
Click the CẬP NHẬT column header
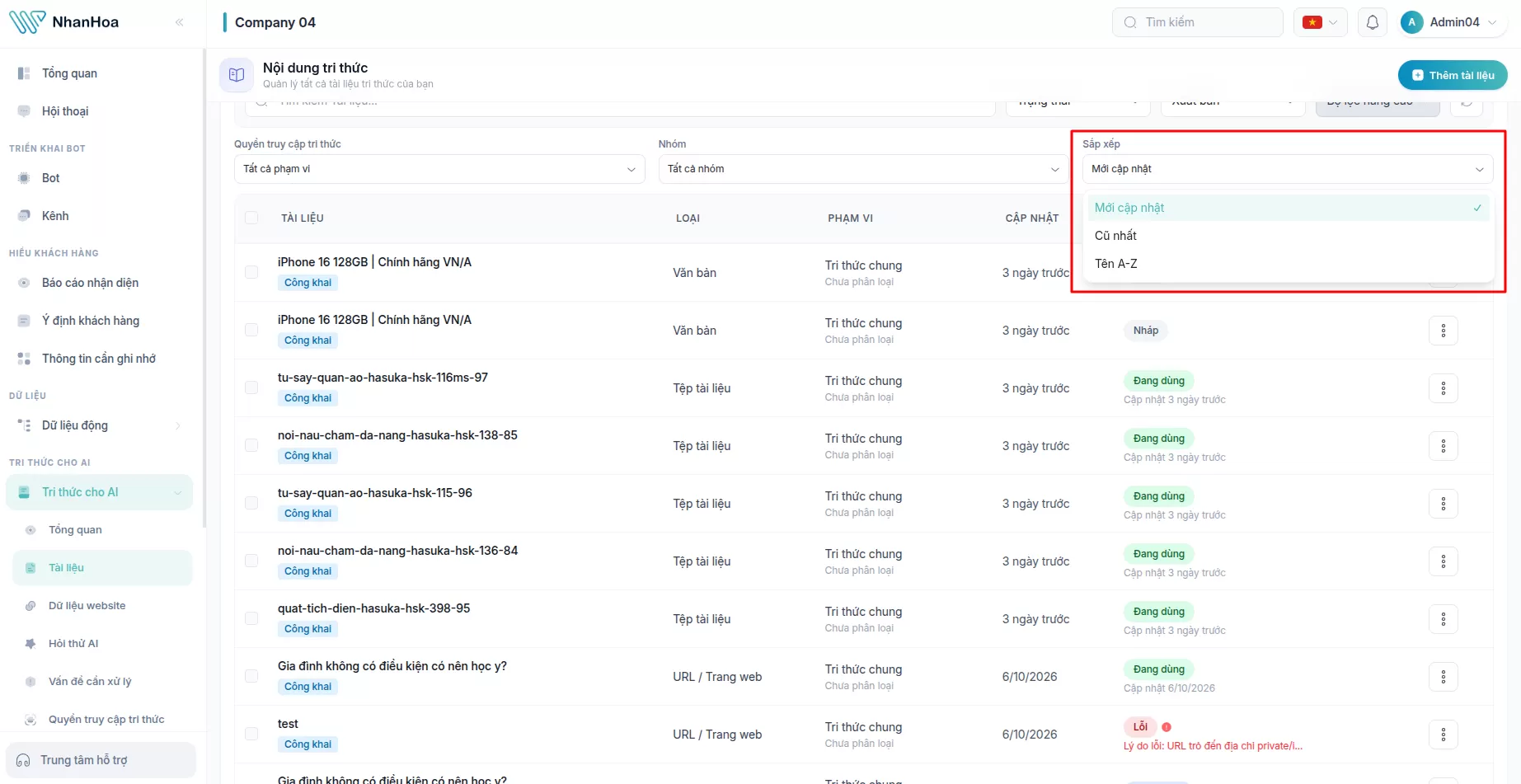pyautogui.click(x=1031, y=218)
